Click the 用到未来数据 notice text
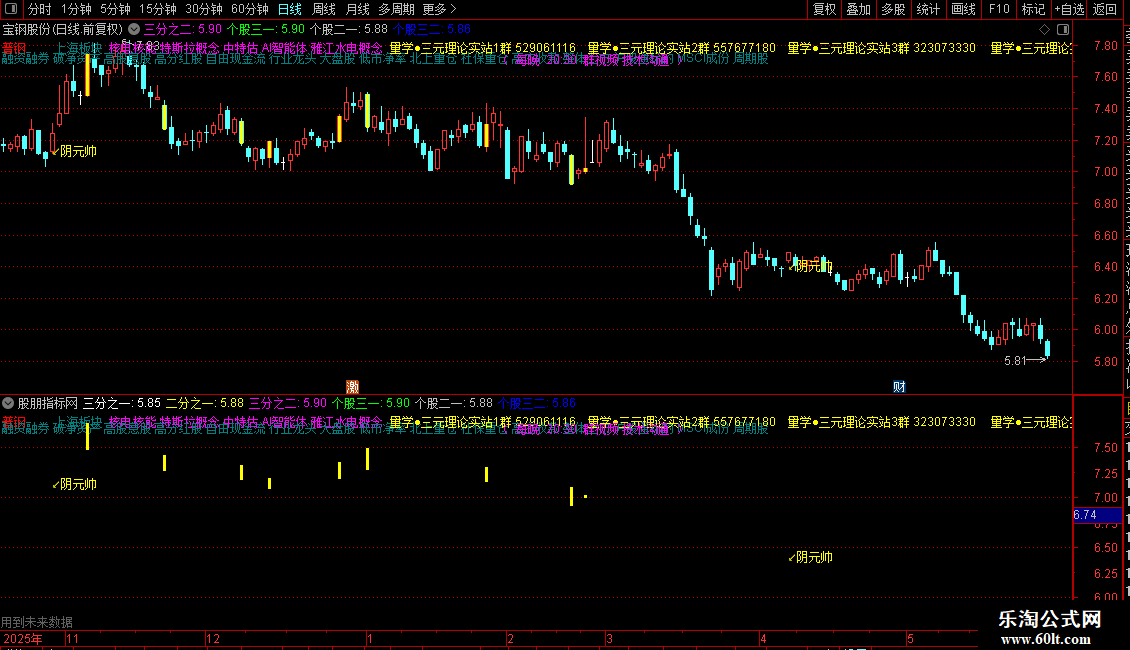This screenshot has height=650, width=1130. [x=37, y=622]
